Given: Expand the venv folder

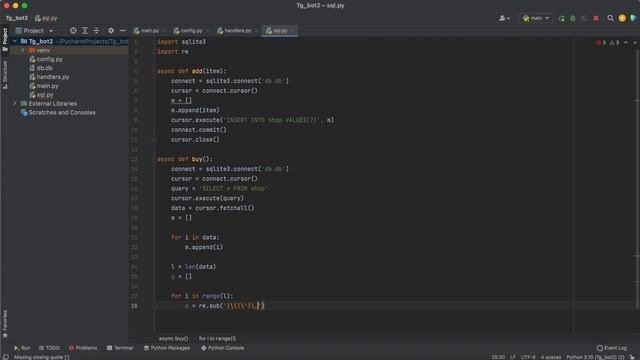Looking at the screenshot, I should (23, 50).
